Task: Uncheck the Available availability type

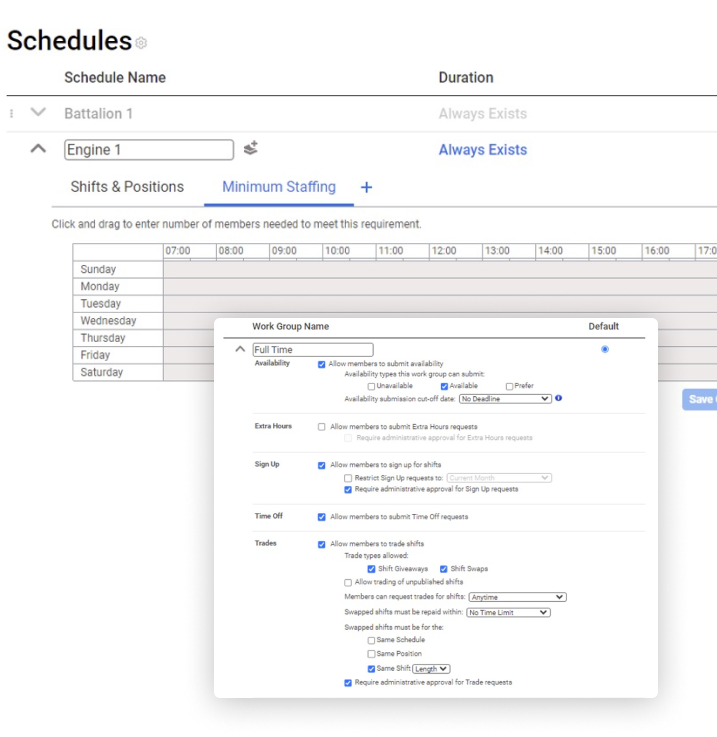Action: click(444, 386)
